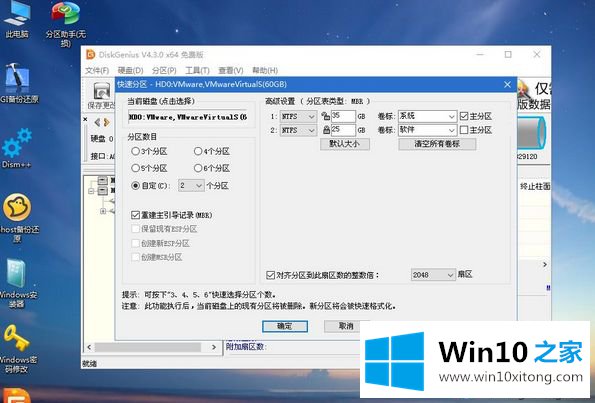Click the left scroll arrow in DiskGenius
Screen dimensions: 595x403
89,347
